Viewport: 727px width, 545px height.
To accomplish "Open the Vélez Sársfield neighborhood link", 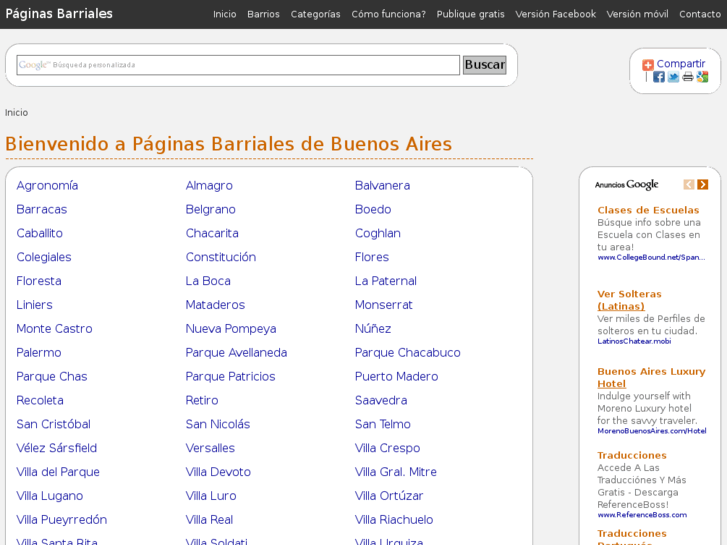I will [x=57, y=449].
